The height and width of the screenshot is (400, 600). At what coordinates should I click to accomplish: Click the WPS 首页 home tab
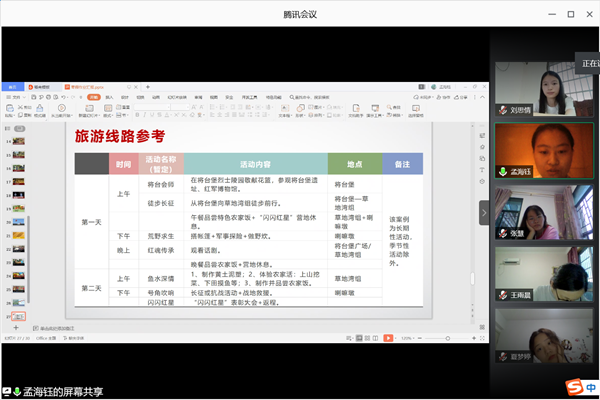[x=13, y=87]
